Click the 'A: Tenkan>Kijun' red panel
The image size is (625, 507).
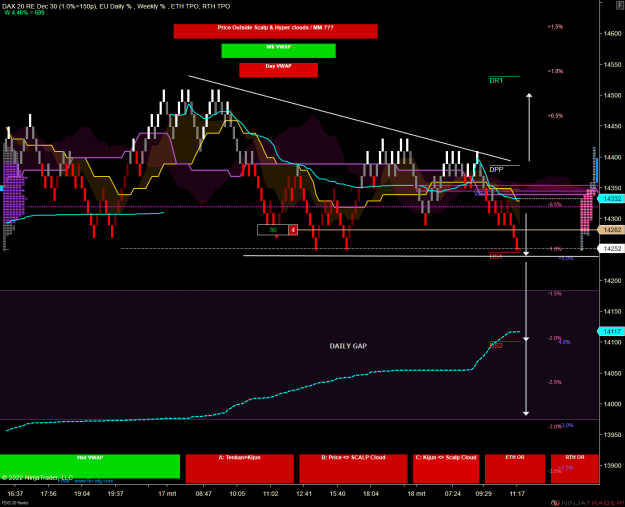click(x=240, y=468)
